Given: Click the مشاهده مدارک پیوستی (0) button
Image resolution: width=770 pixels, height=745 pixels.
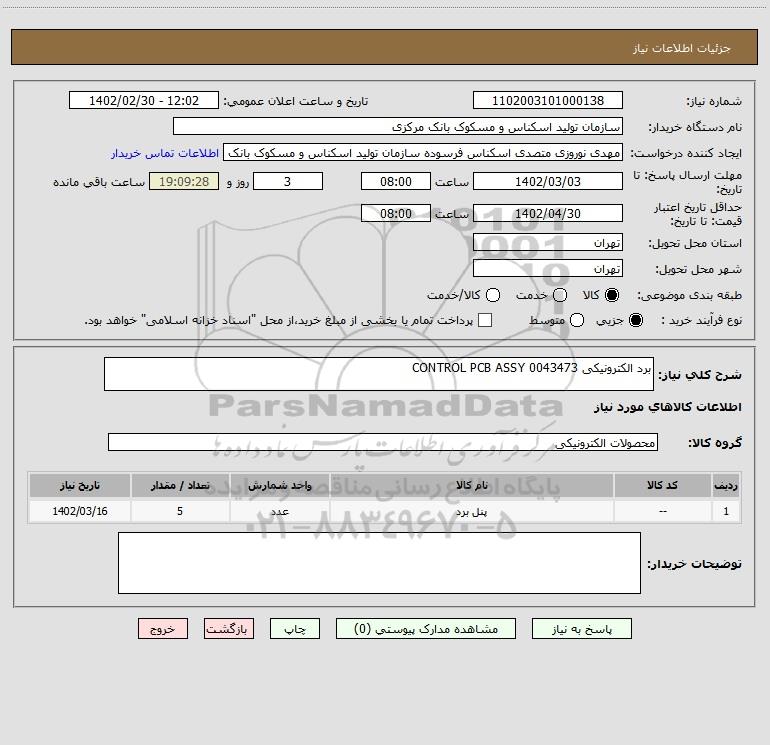Looking at the screenshot, I should [426, 629].
